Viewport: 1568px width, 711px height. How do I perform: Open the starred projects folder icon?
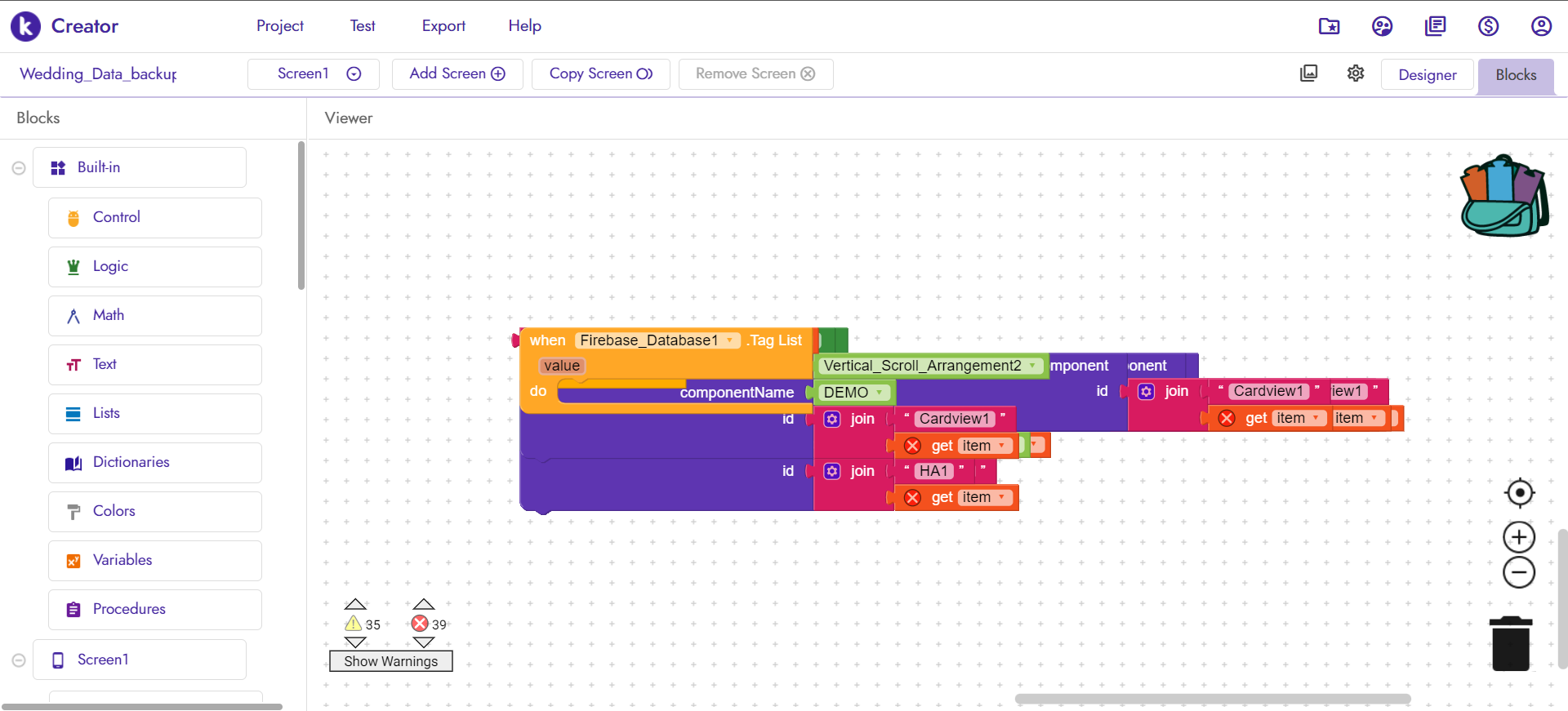[x=1329, y=26]
